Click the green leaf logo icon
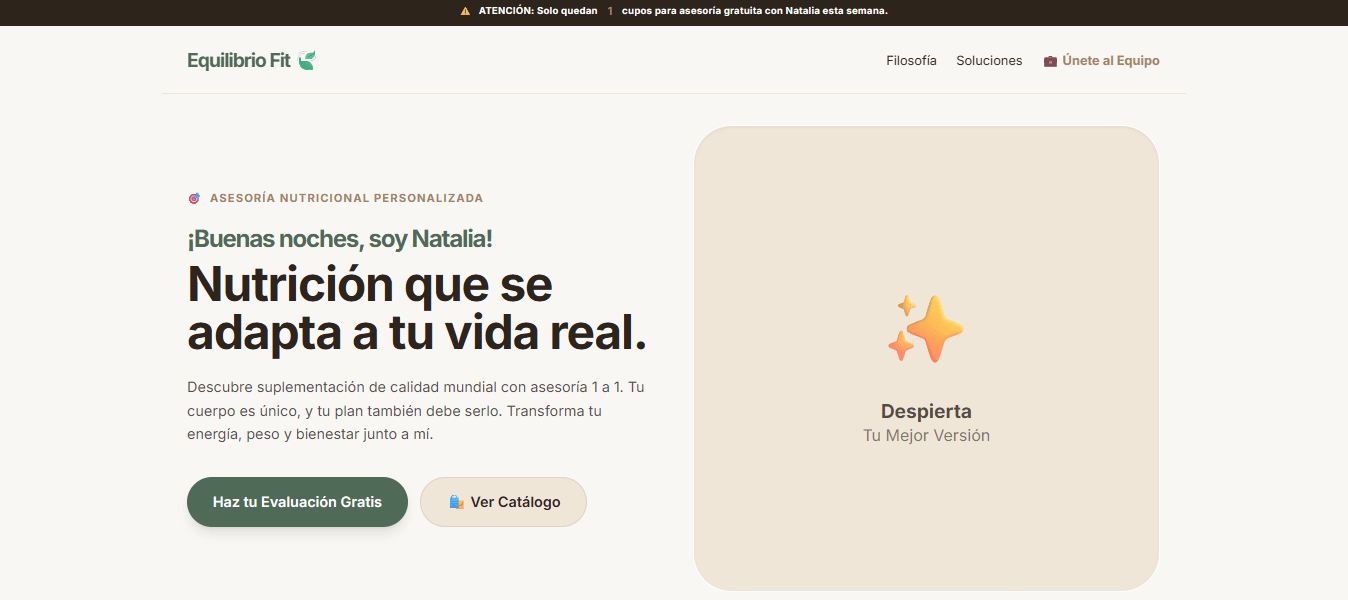 pyautogui.click(x=307, y=60)
